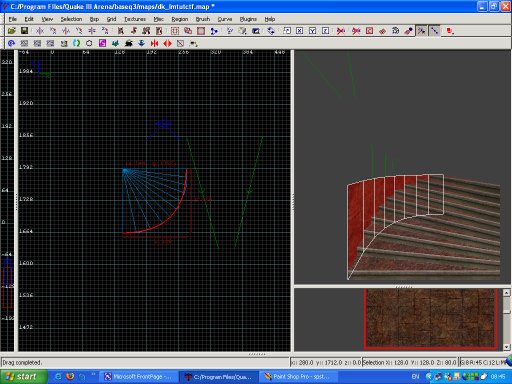Click the y-axis flip icon
This screenshot has height=384, width=512.
(x=66, y=31)
